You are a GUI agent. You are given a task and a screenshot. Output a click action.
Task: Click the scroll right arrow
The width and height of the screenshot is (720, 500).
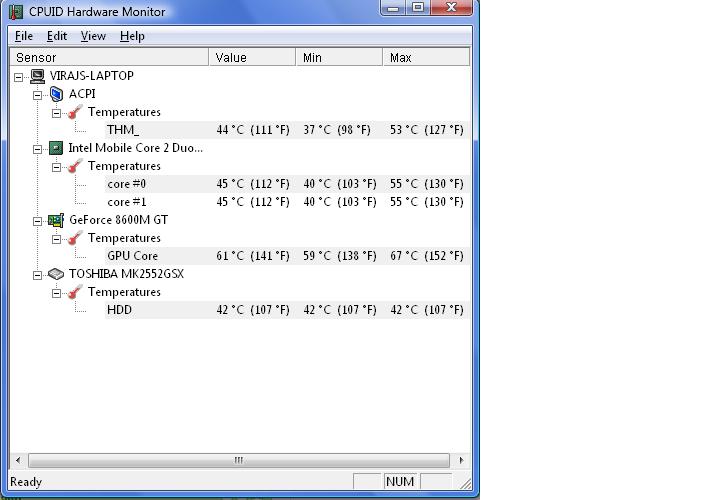pyautogui.click(x=461, y=460)
